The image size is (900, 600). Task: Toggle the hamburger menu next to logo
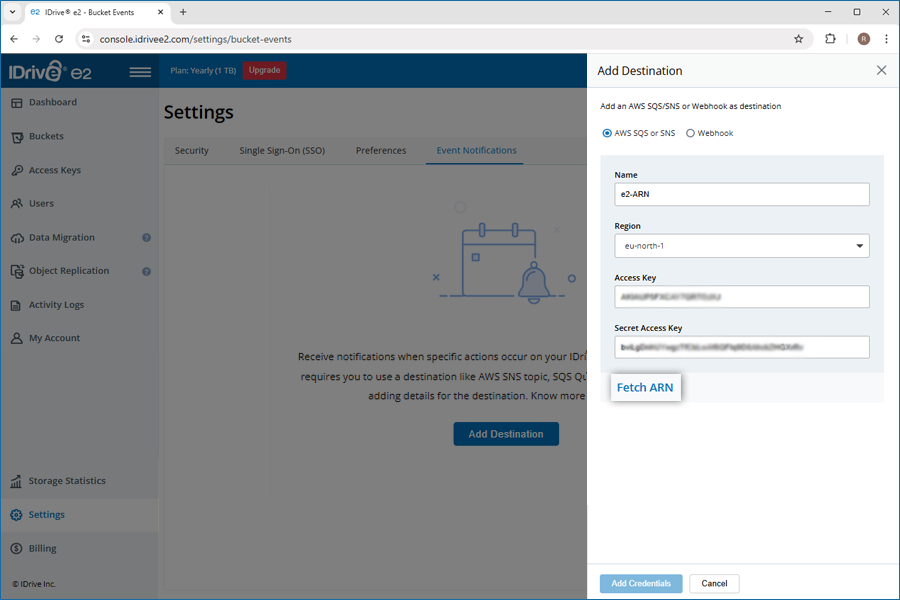point(140,72)
